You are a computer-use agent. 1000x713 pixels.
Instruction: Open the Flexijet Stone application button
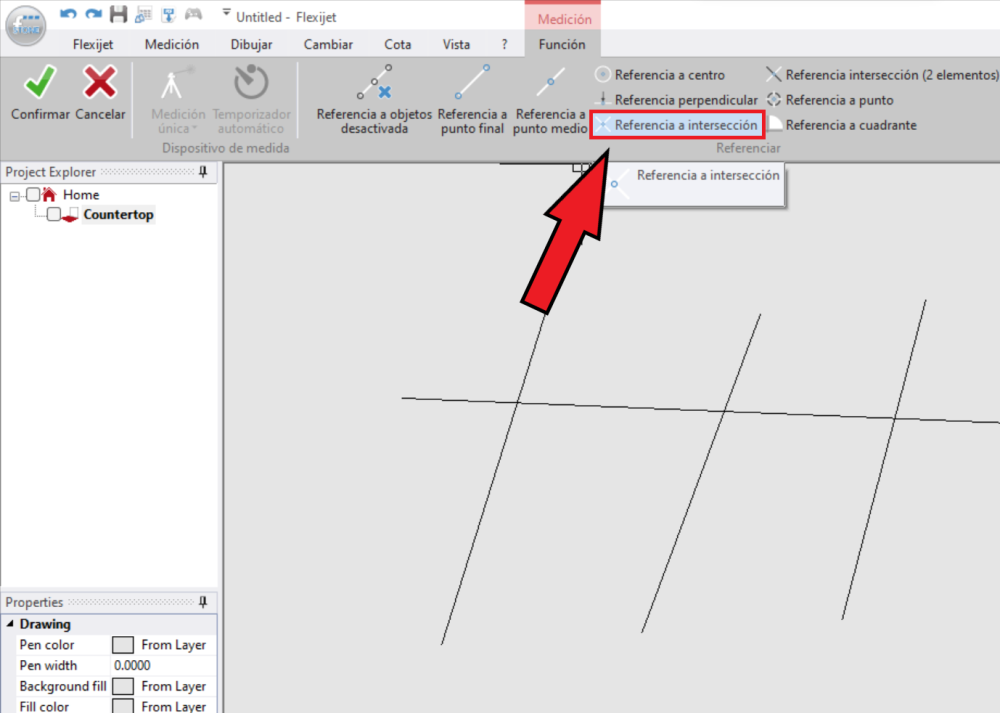point(26,26)
